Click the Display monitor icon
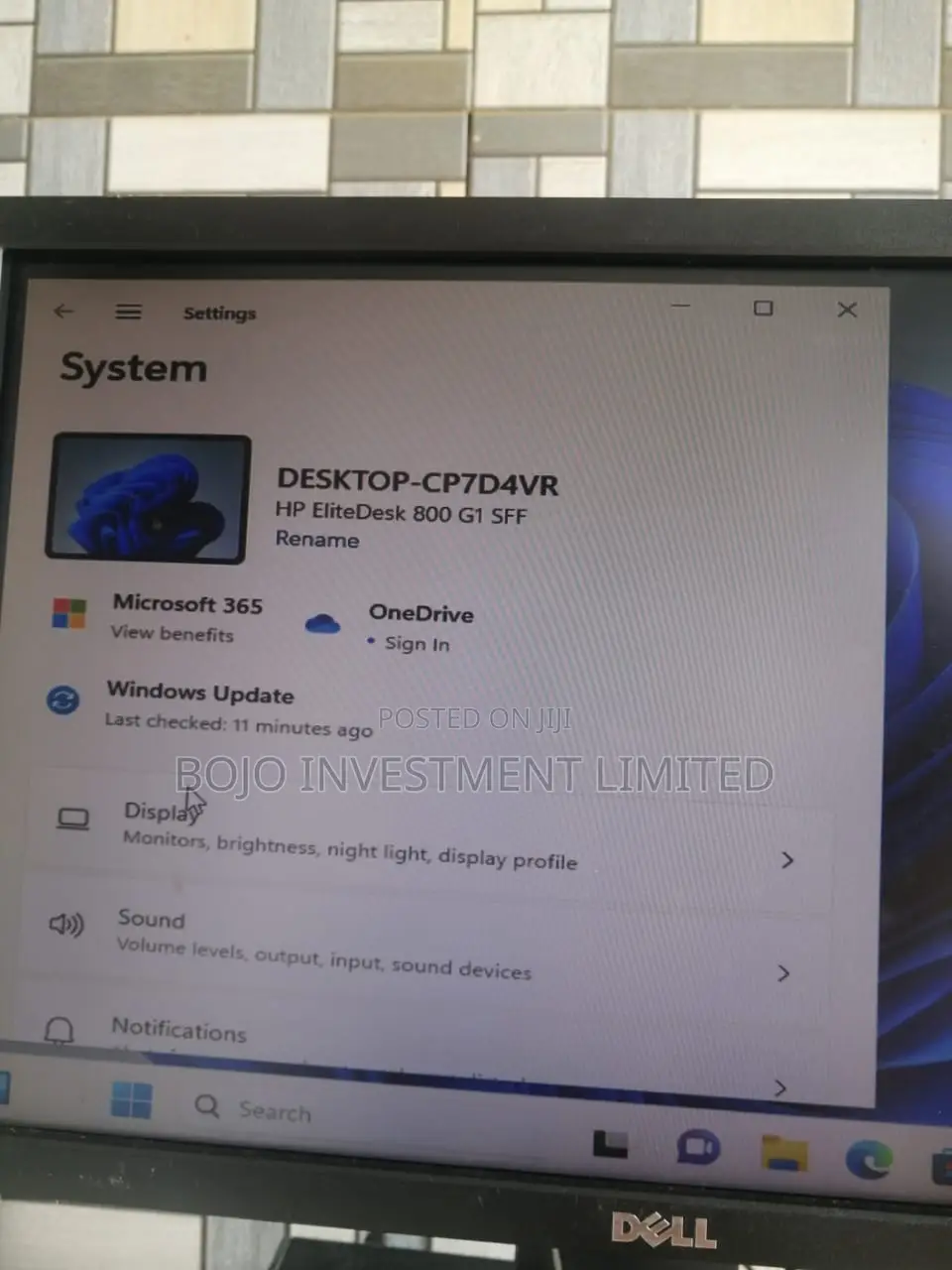Viewport: 952px width, 1270px height. point(72,820)
